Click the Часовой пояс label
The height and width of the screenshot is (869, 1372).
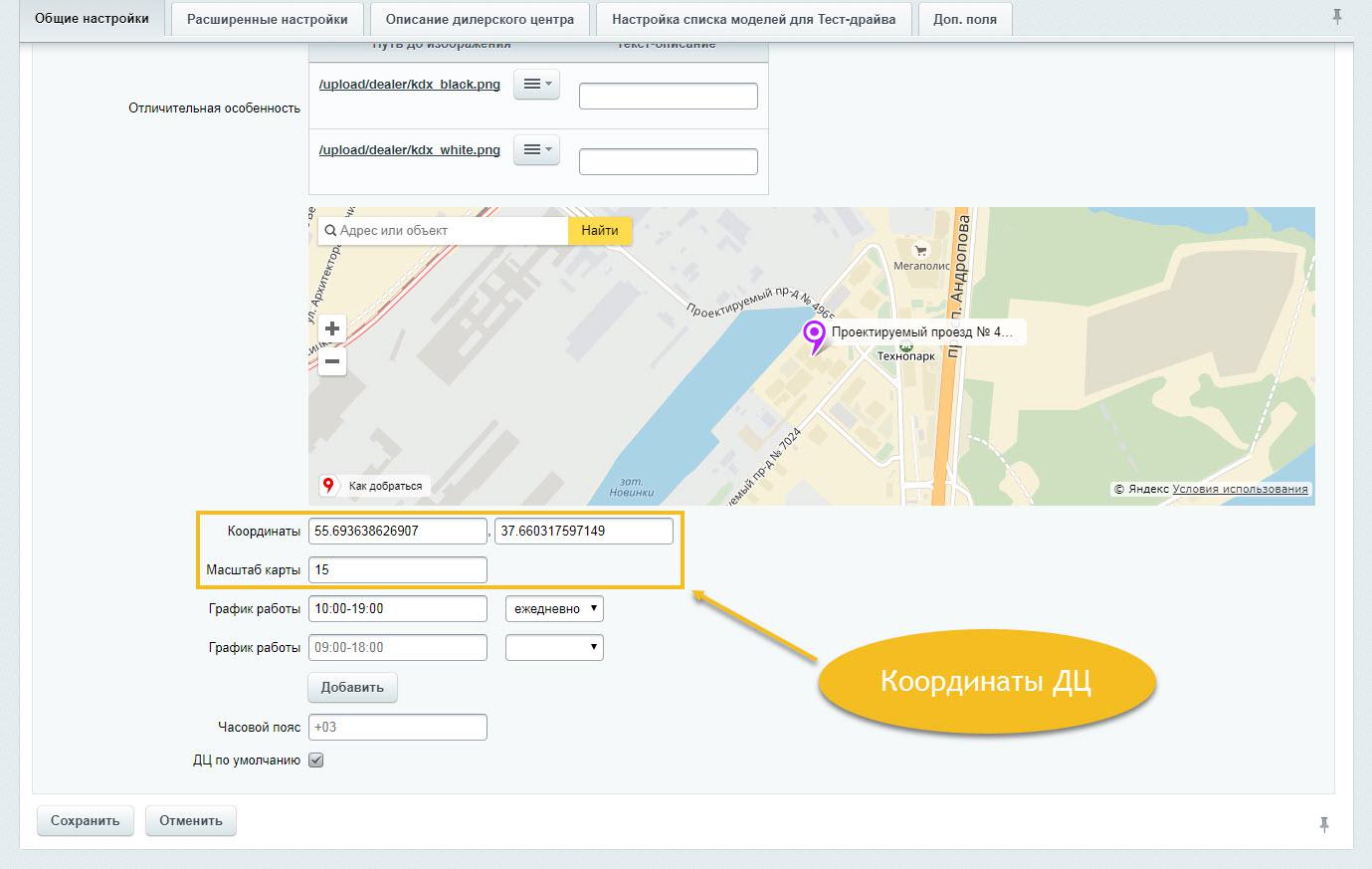point(259,727)
